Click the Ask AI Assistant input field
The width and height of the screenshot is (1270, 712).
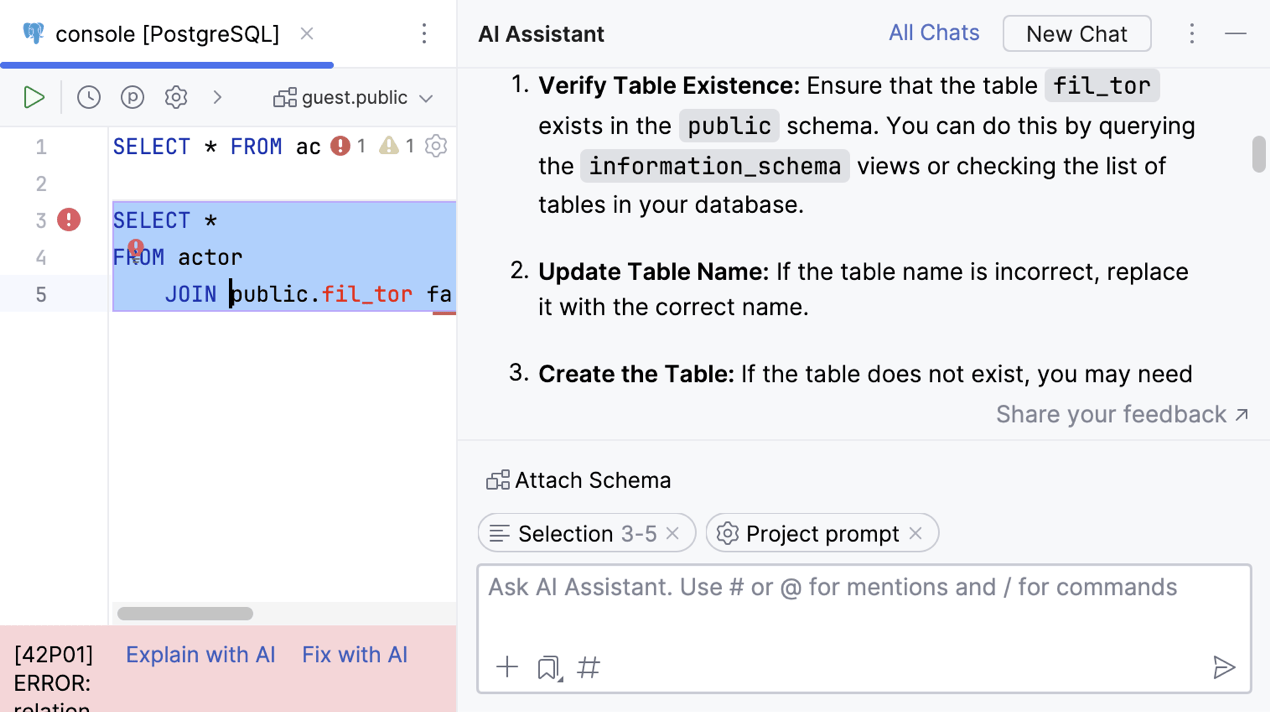point(863,600)
